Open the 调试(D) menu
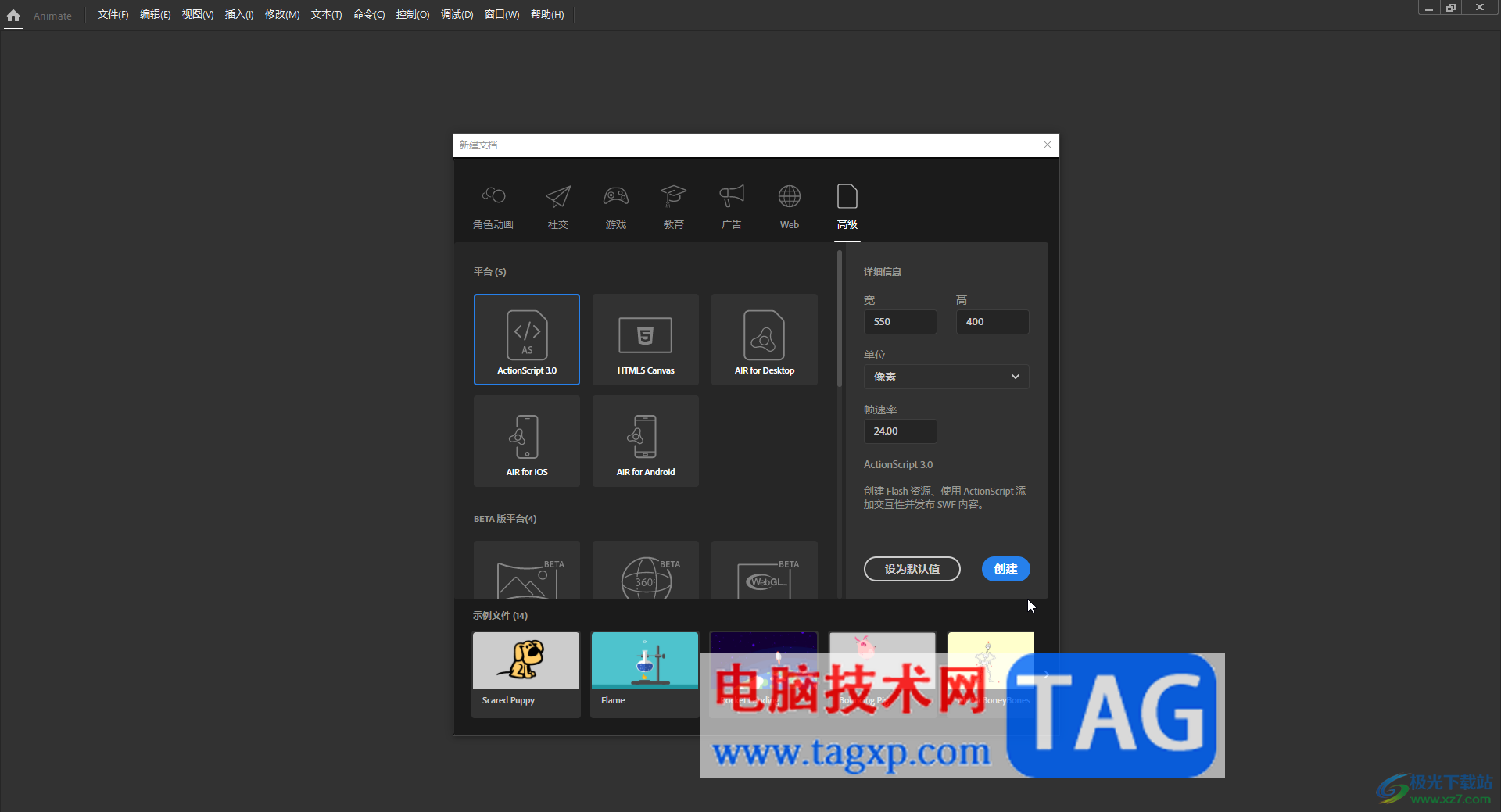 pyautogui.click(x=457, y=15)
